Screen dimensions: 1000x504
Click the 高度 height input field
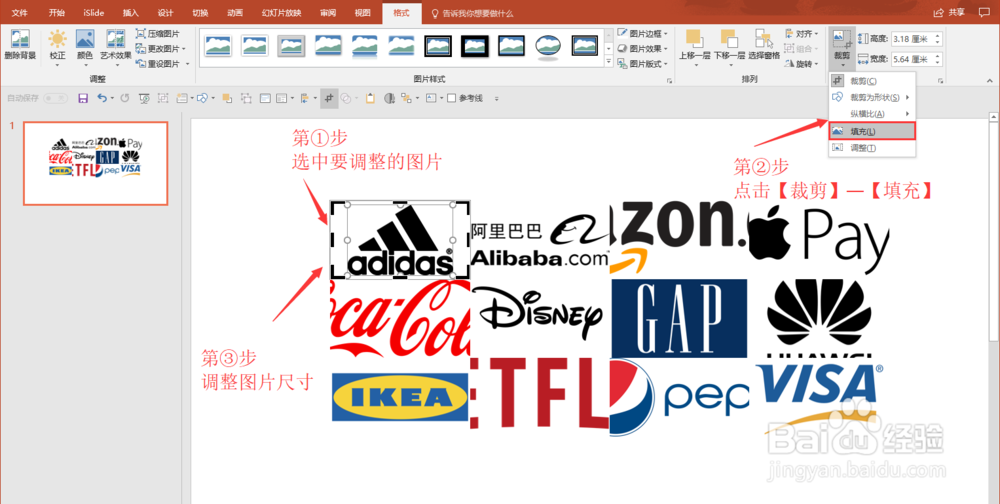tap(912, 40)
